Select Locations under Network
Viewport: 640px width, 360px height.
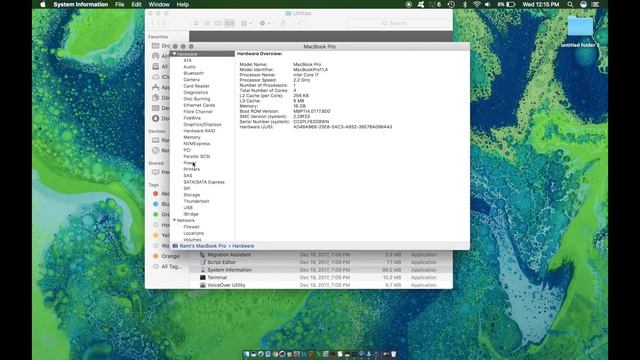(193, 233)
